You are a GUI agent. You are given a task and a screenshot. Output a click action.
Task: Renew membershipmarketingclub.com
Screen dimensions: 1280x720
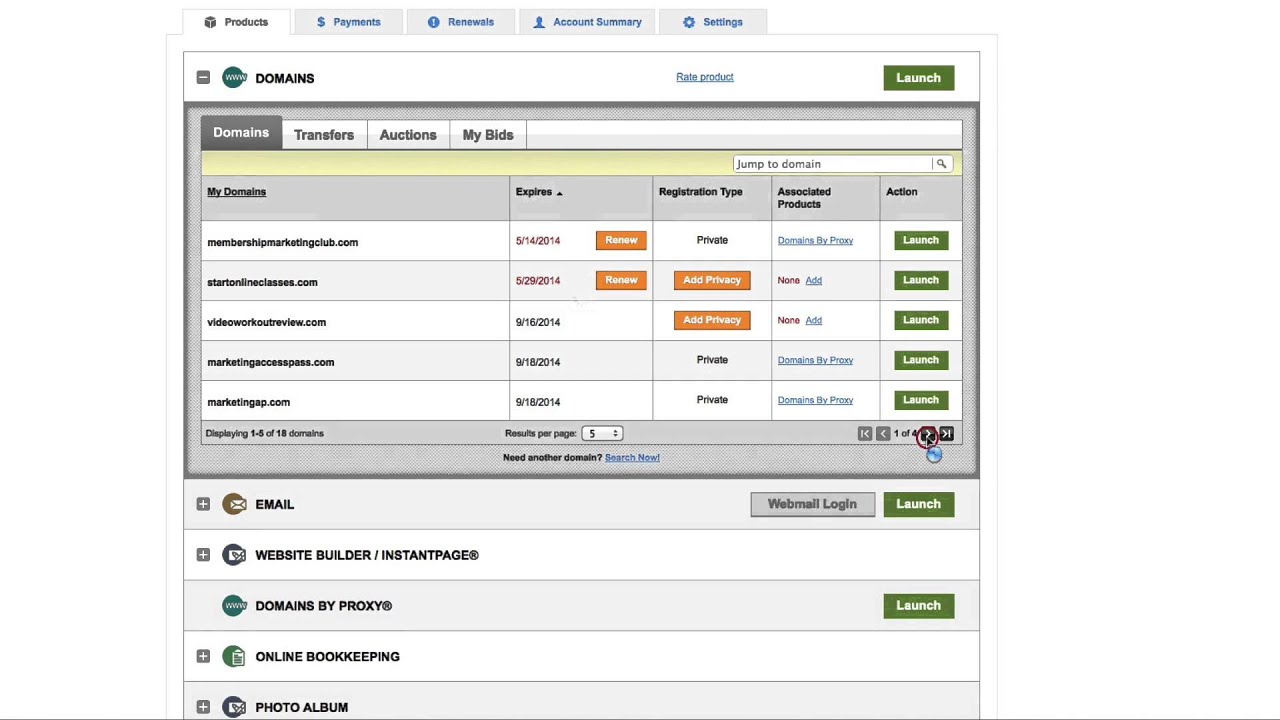coord(621,240)
